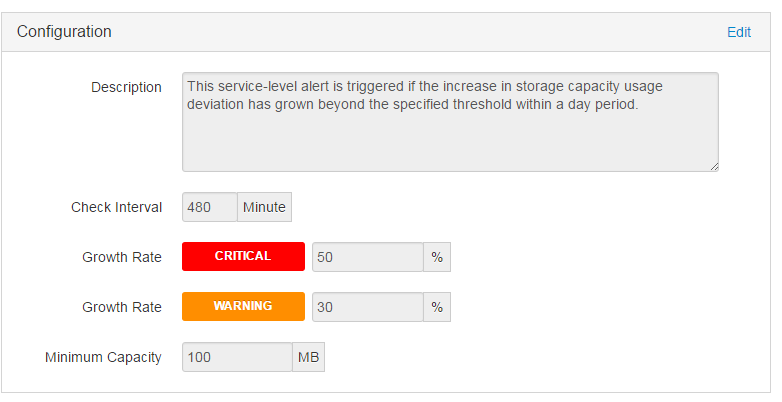Select the Minimum Capacity input showing 100
Screen dimensions: 782x402
tap(237, 357)
